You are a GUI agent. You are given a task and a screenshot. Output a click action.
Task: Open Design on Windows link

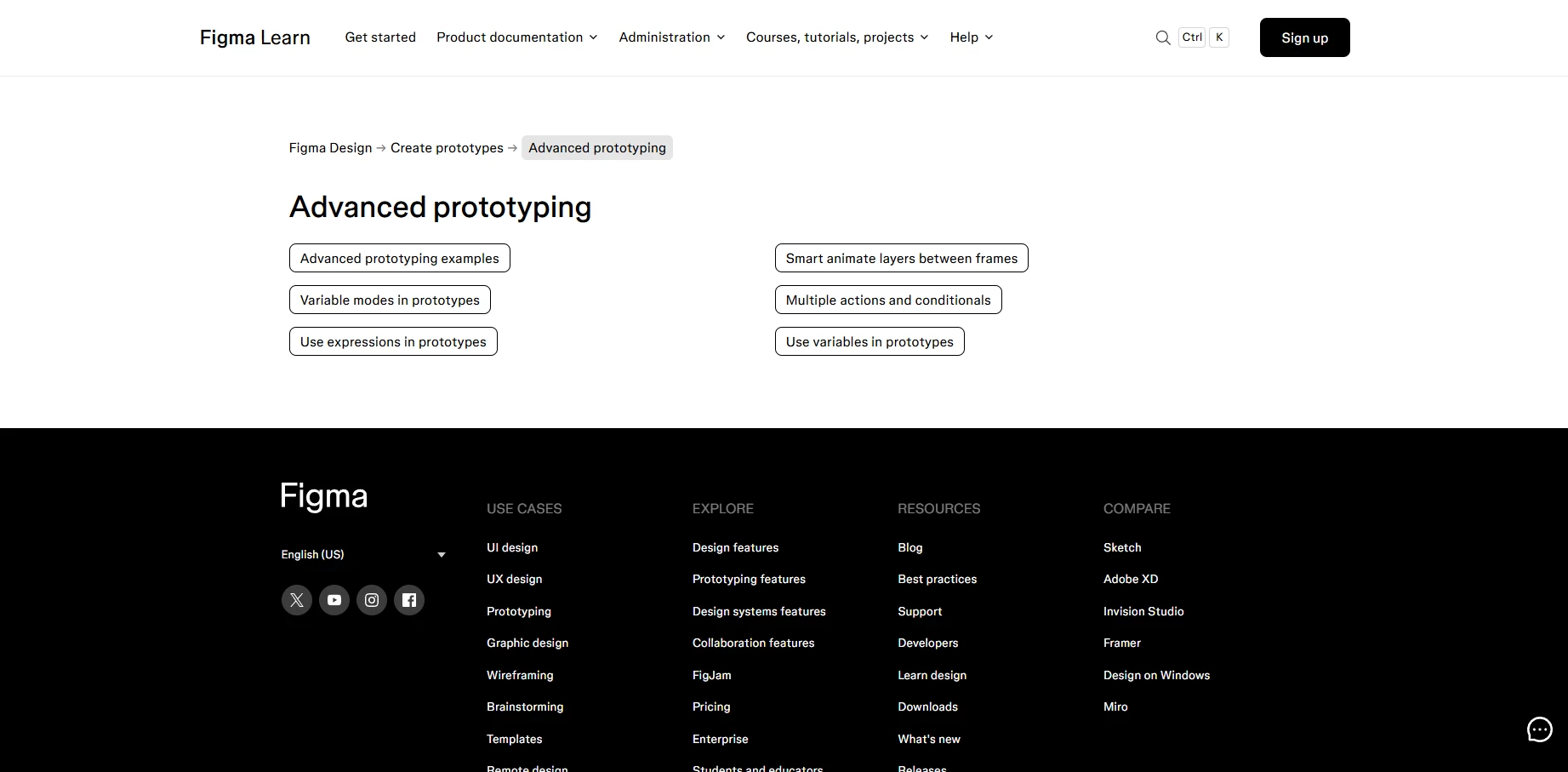1156,675
